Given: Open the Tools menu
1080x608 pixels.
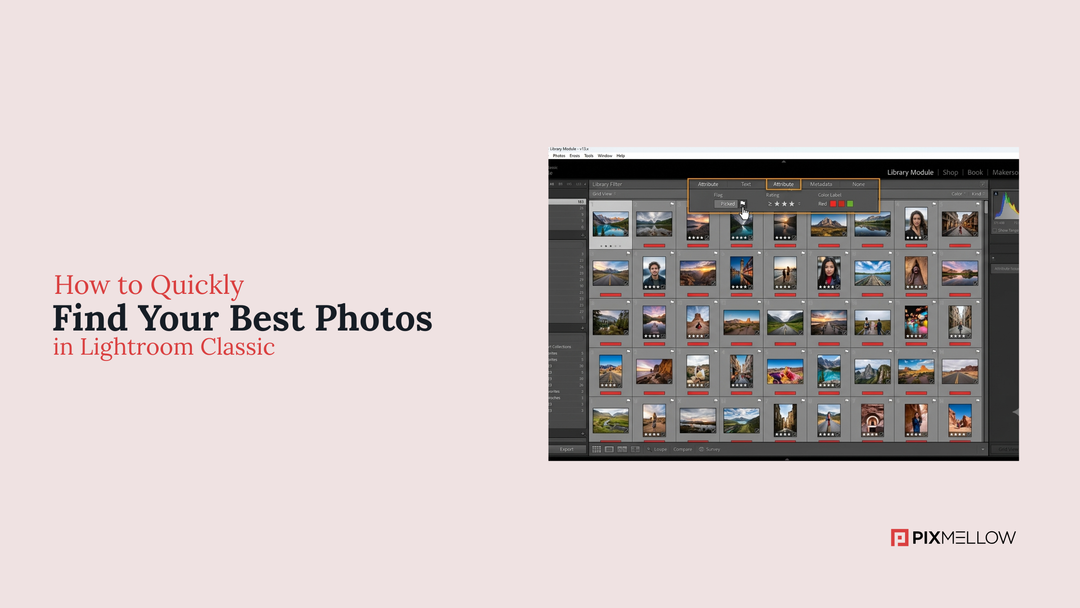Looking at the screenshot, I should [x=589, y=156].
